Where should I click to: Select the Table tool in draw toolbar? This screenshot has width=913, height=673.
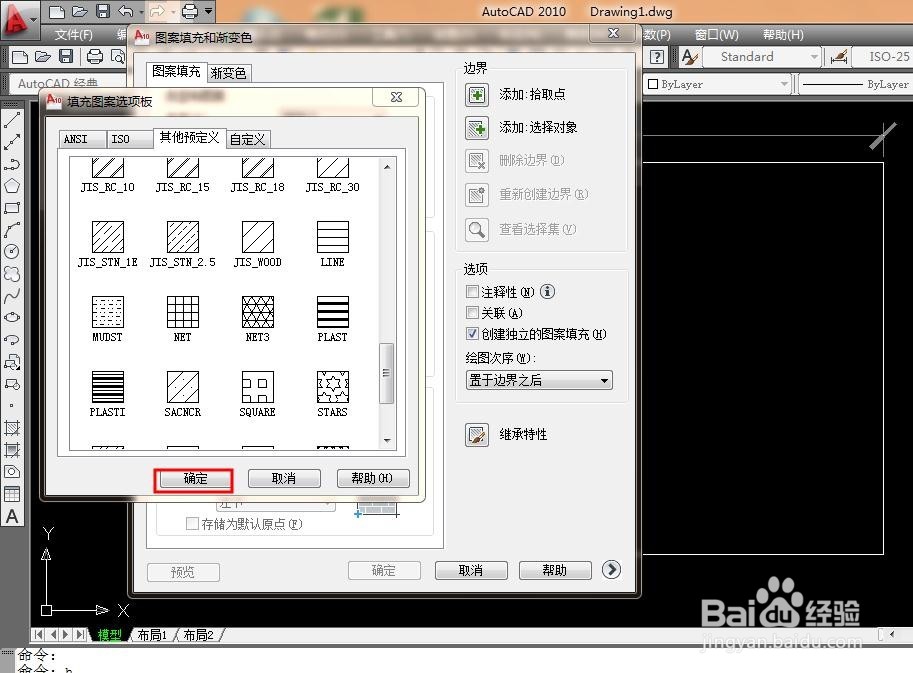click(x=12, y=494)
